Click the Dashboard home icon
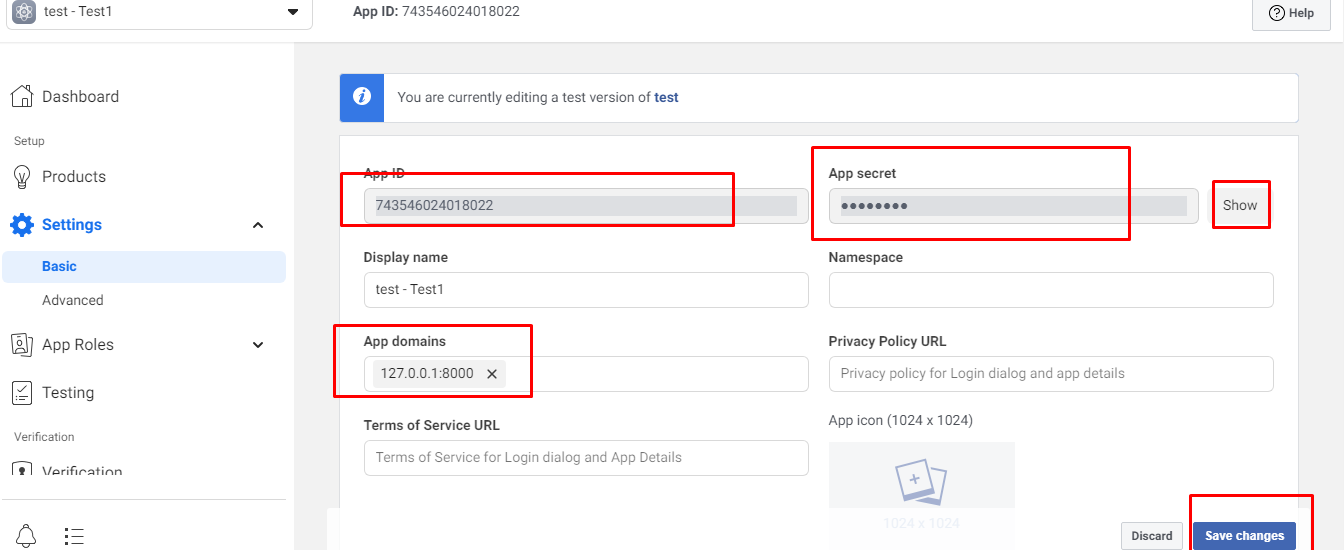Screen dimensions: 1344x550 [22, 97]
